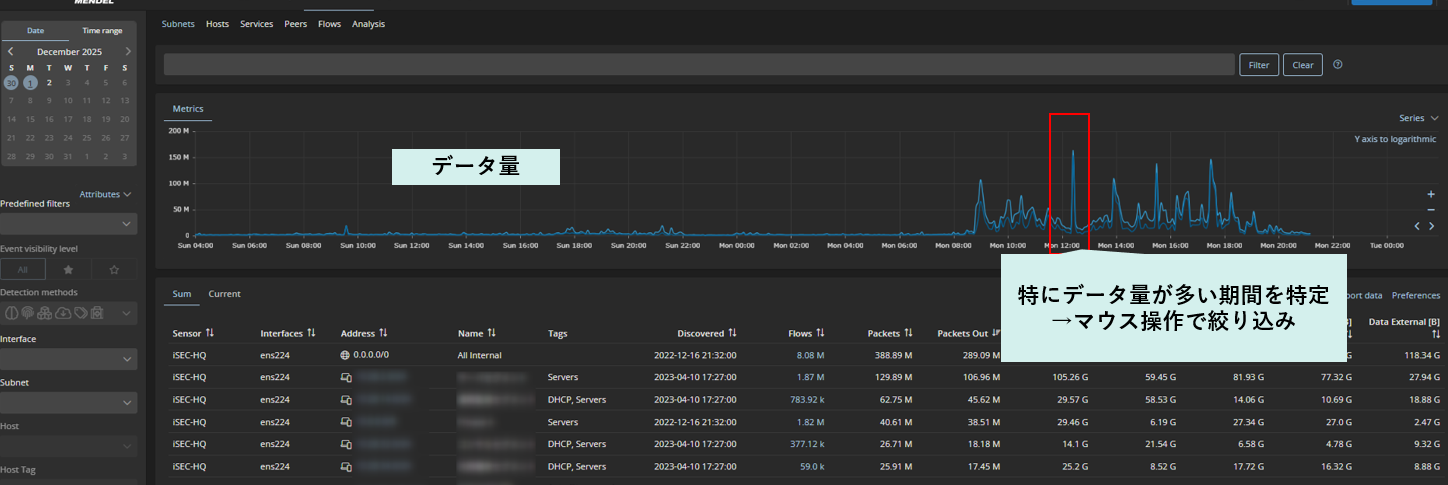This screenshot has height=485, width=1448.
Task: Switch to the Flows tab
Action: pyautogui.click(x=329, y=24)
